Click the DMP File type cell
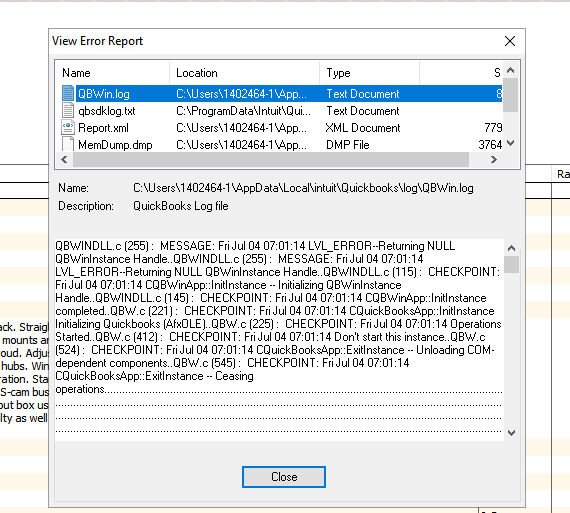 [348, 145]
